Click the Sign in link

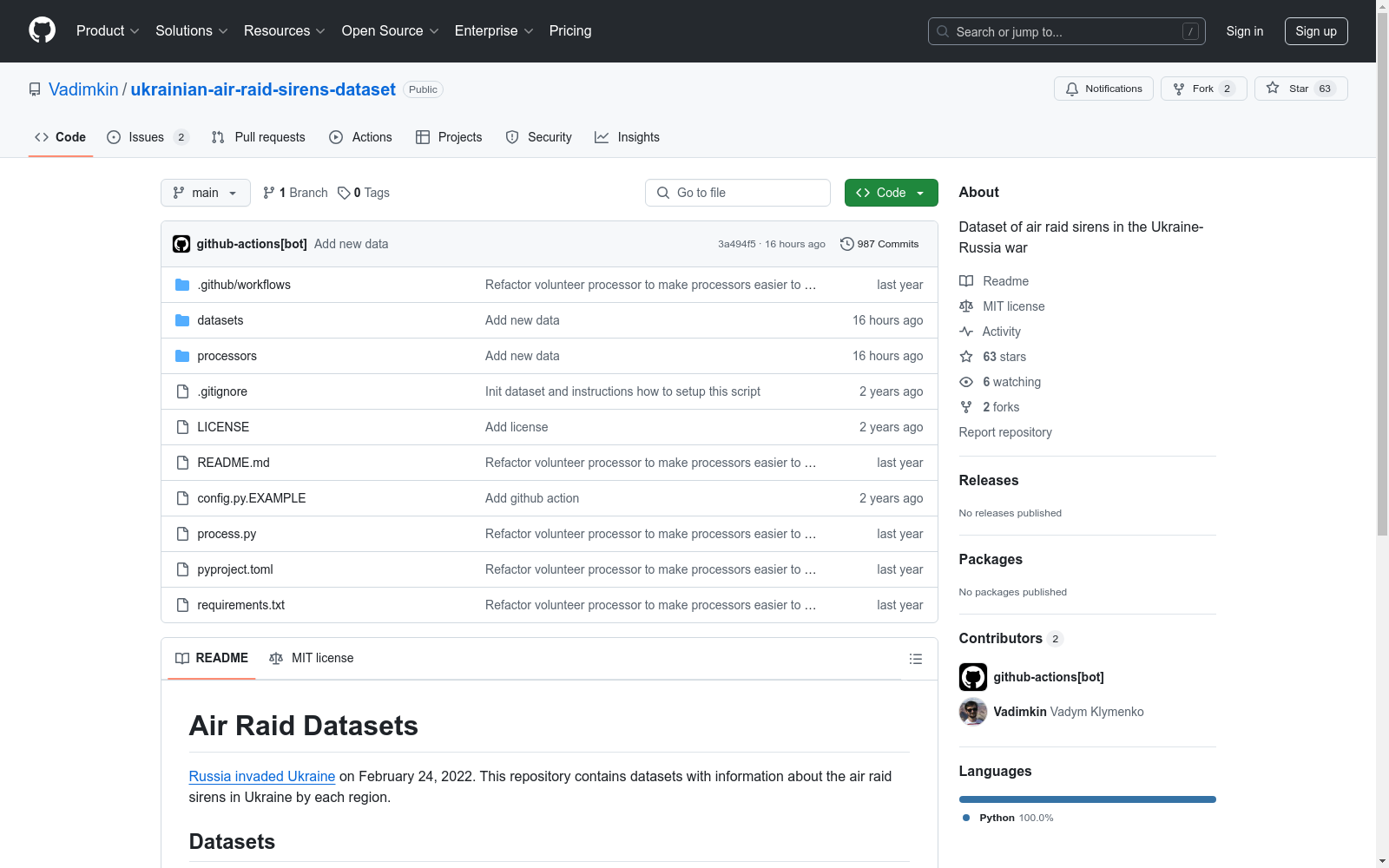[x=1245, y=31]
